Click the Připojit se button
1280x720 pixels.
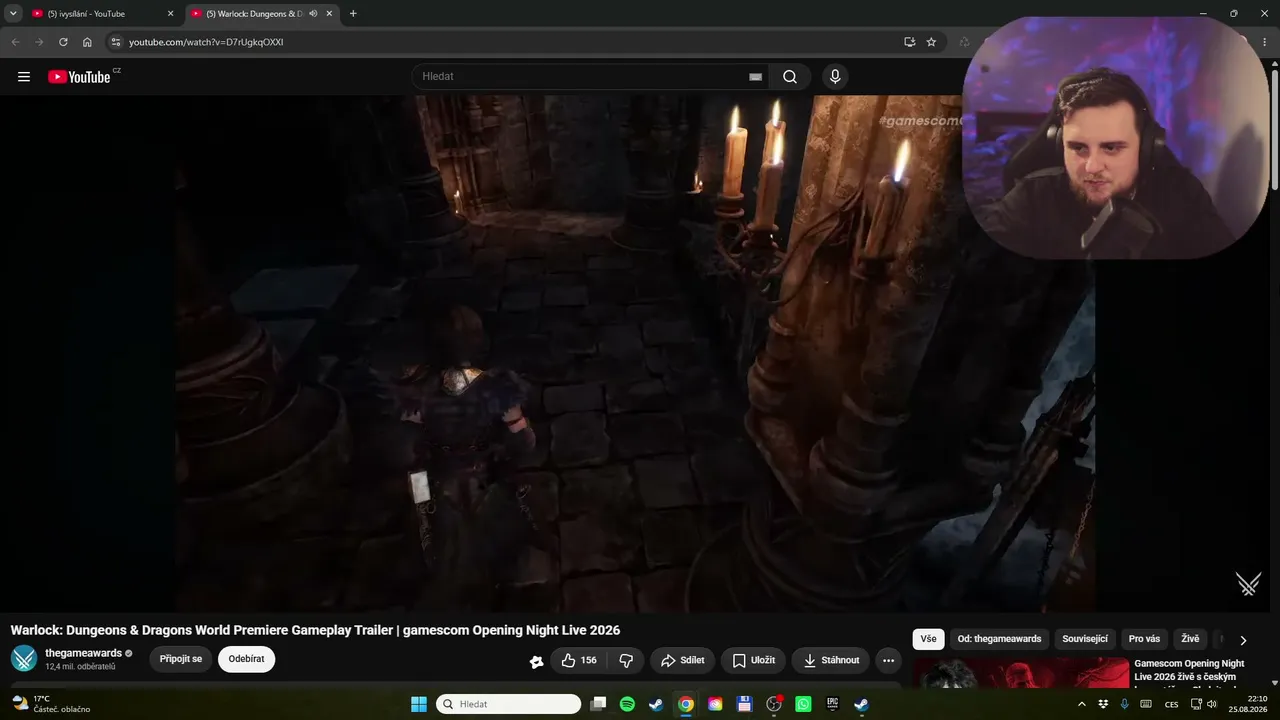point(181,659)
